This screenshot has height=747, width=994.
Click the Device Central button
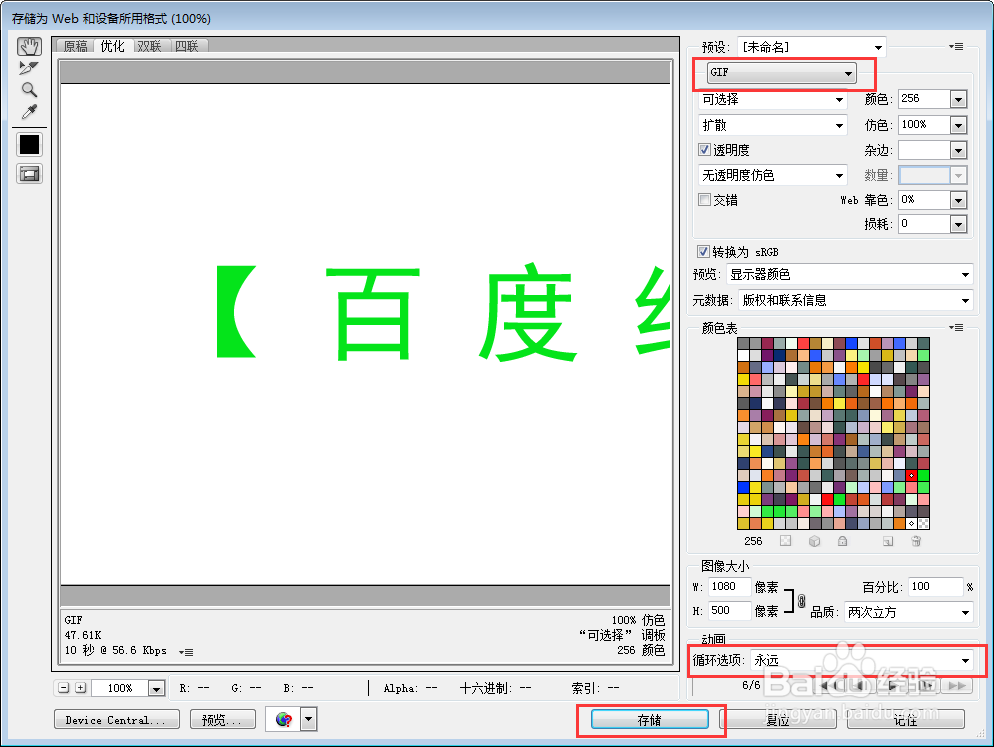click(x=117, y=720)
